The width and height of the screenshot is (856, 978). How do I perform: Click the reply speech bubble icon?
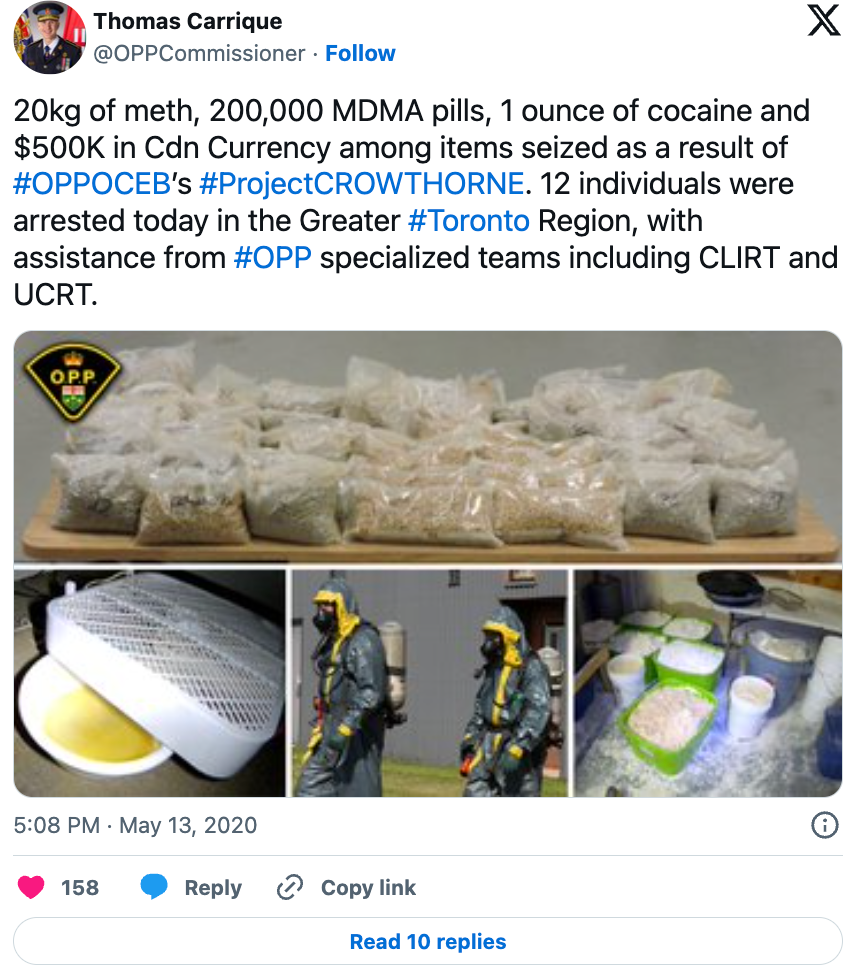pyautogui.click(x=154, y=887)
